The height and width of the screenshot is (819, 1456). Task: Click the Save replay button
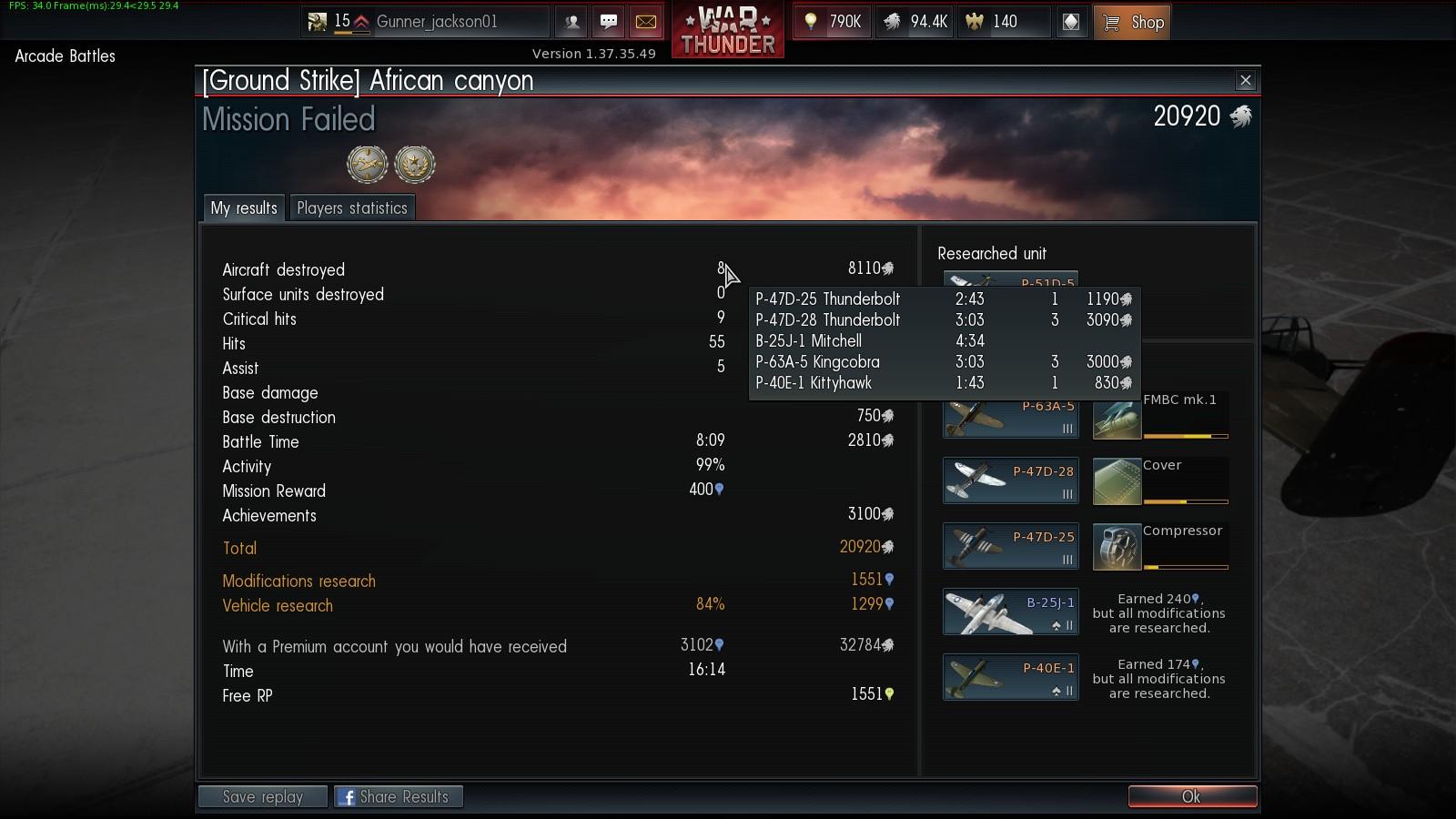point(263,796)
